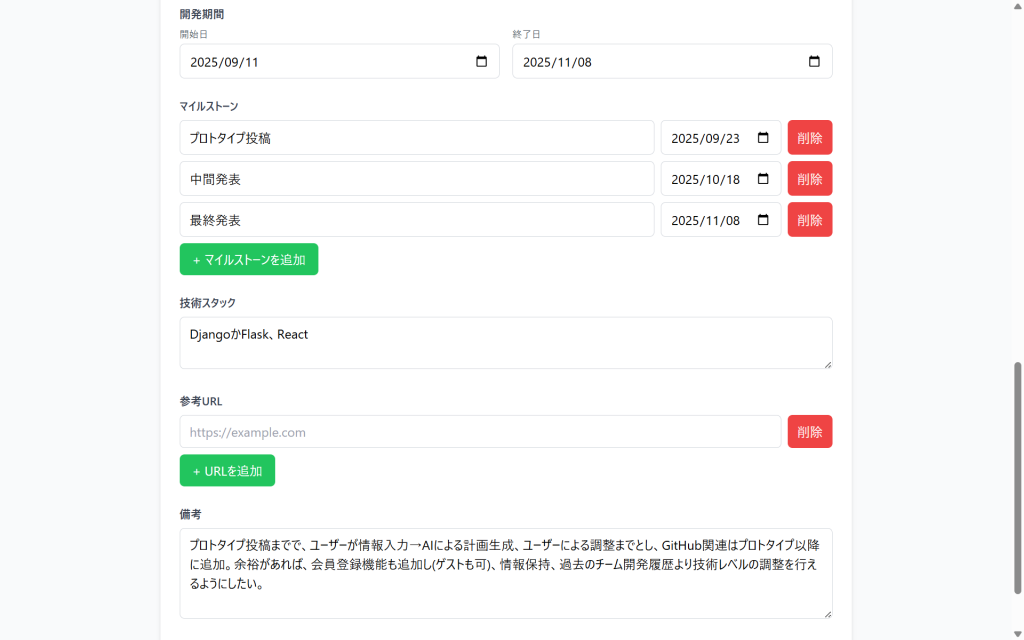Click into the 技術スタック text area
This screenshot has width=1024, height=640.
tap(505, 343)
